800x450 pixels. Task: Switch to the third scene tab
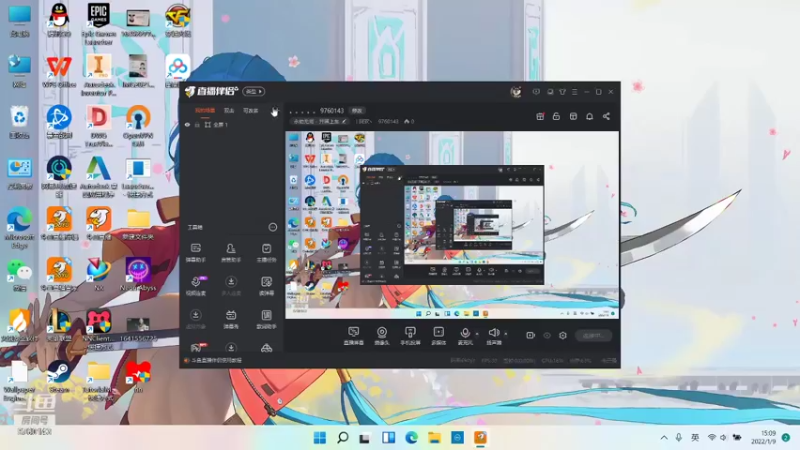(251, 110)
